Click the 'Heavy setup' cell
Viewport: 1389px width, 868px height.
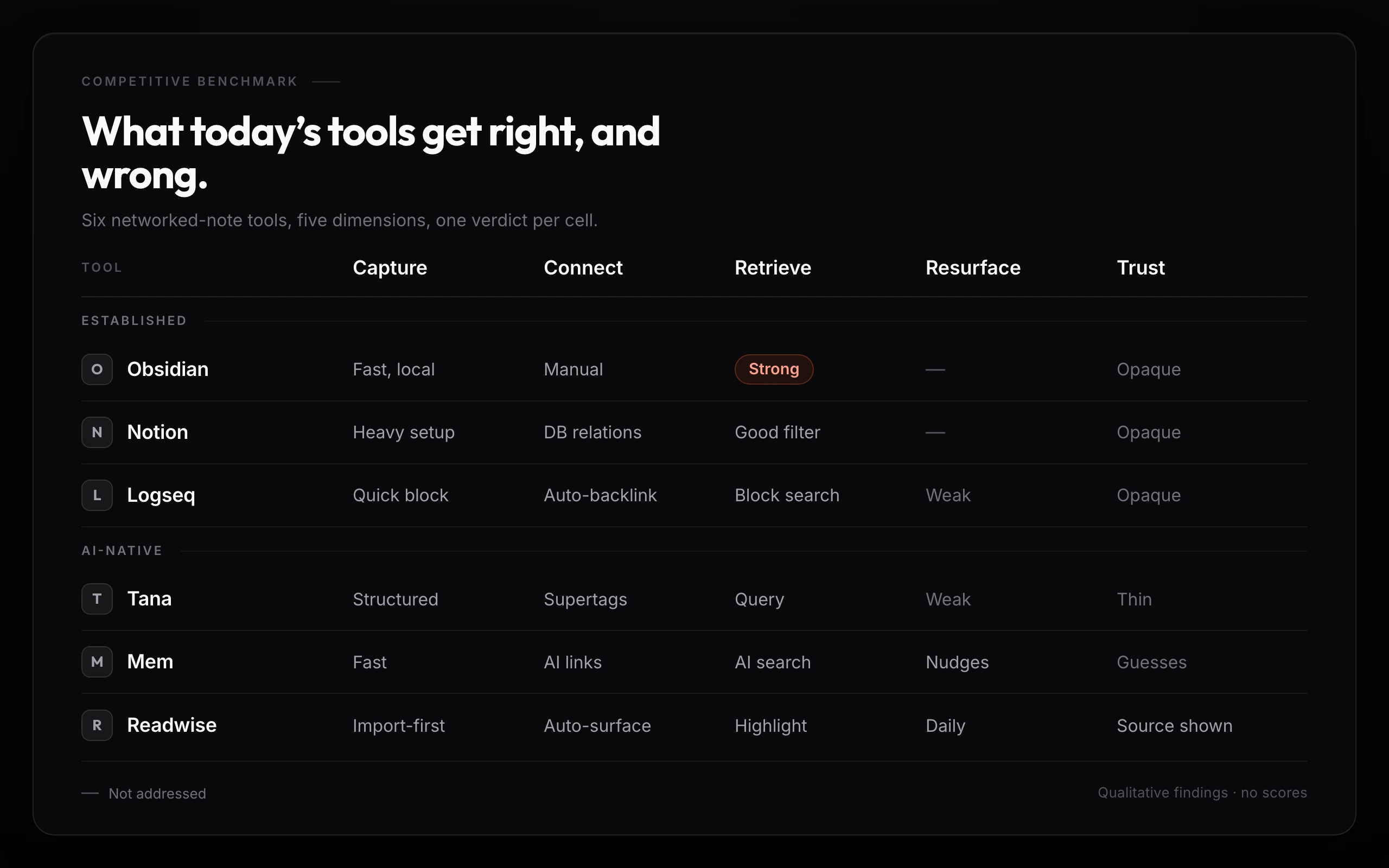pos(404,433)
